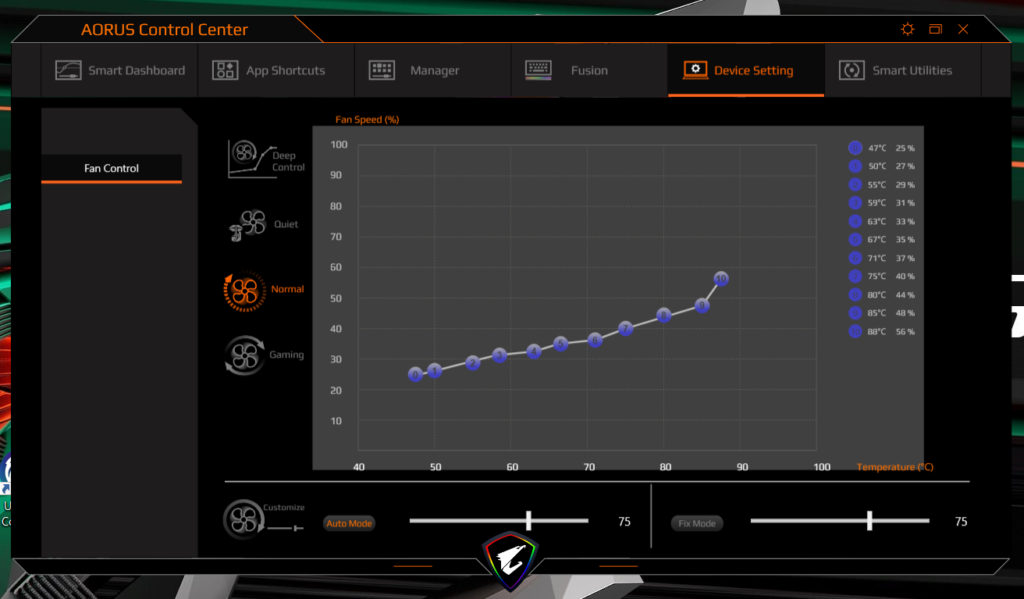Enable Fix Mode
Viewport: 1024px width, 599px height.
[697, 523]
